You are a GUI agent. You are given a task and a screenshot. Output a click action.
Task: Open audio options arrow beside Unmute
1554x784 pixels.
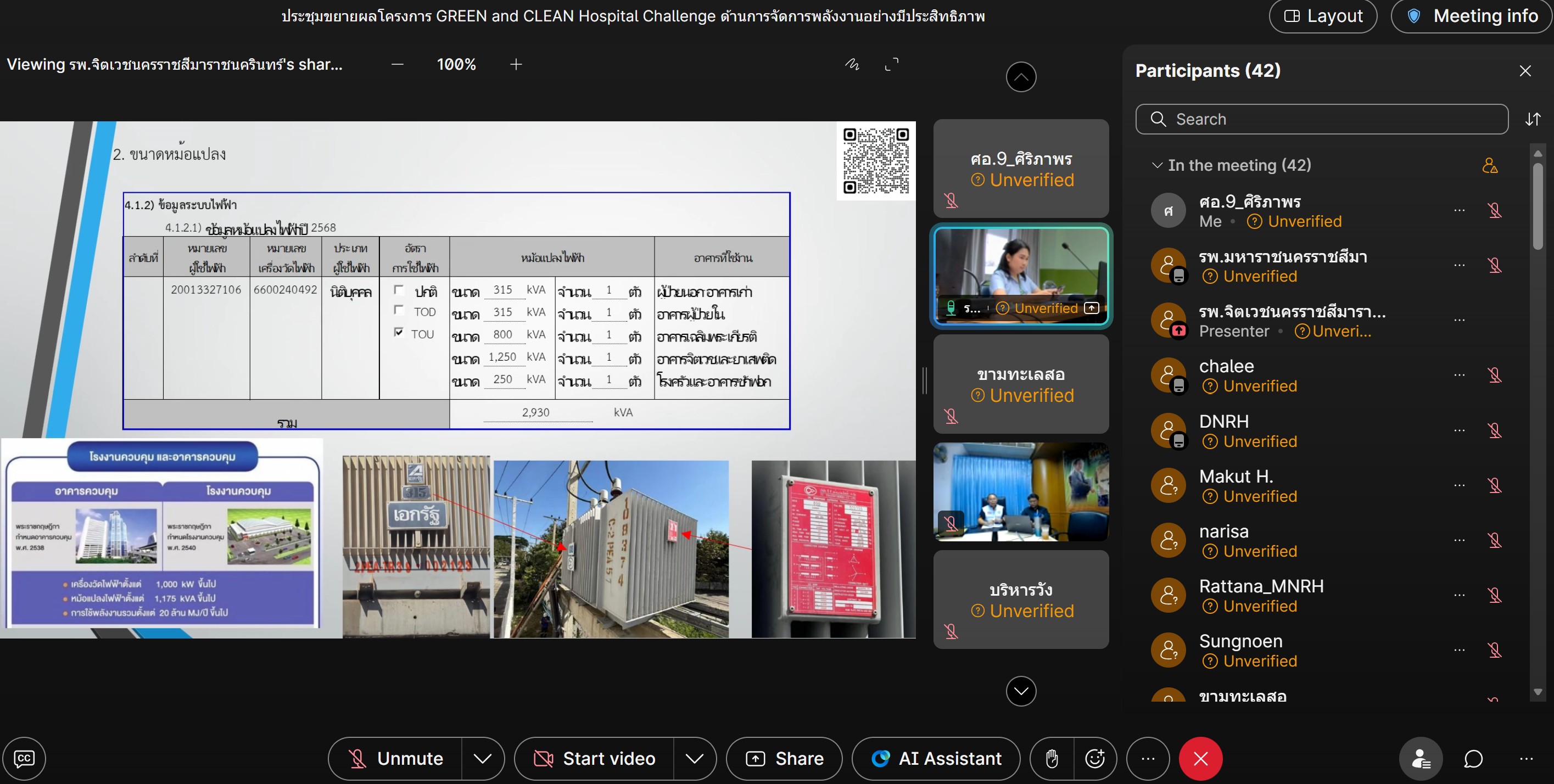[482, 758]
